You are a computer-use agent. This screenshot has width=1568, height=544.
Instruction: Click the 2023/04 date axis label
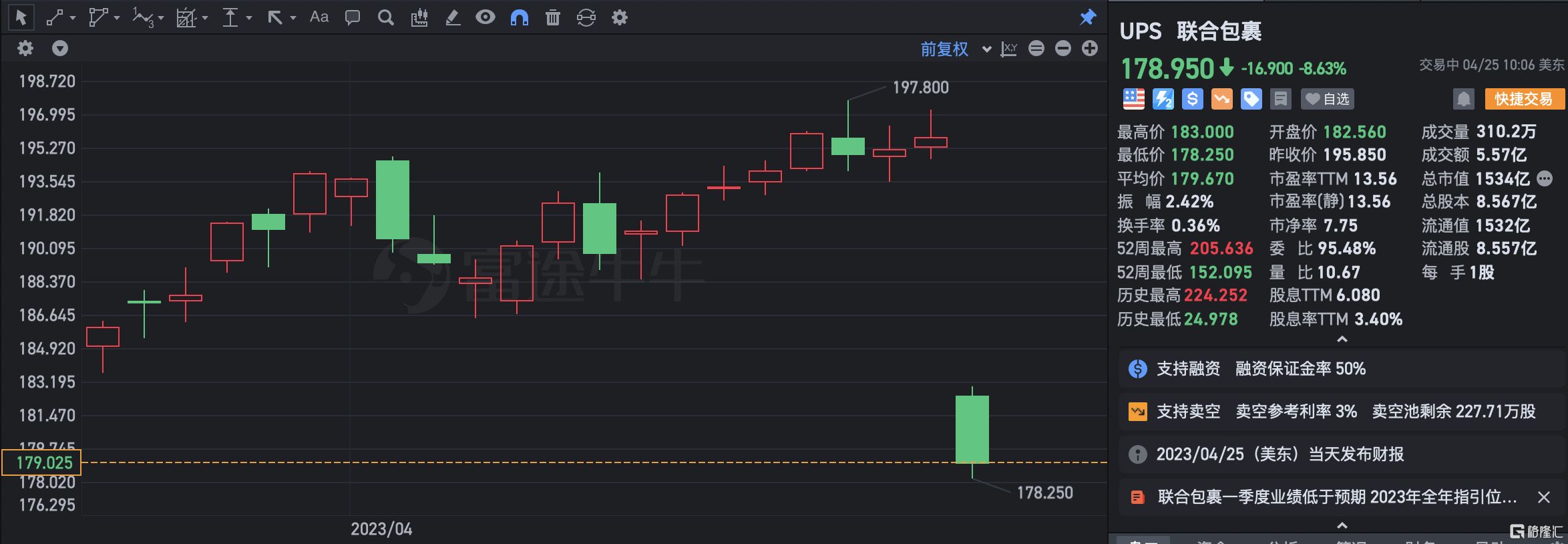[381, 529]
